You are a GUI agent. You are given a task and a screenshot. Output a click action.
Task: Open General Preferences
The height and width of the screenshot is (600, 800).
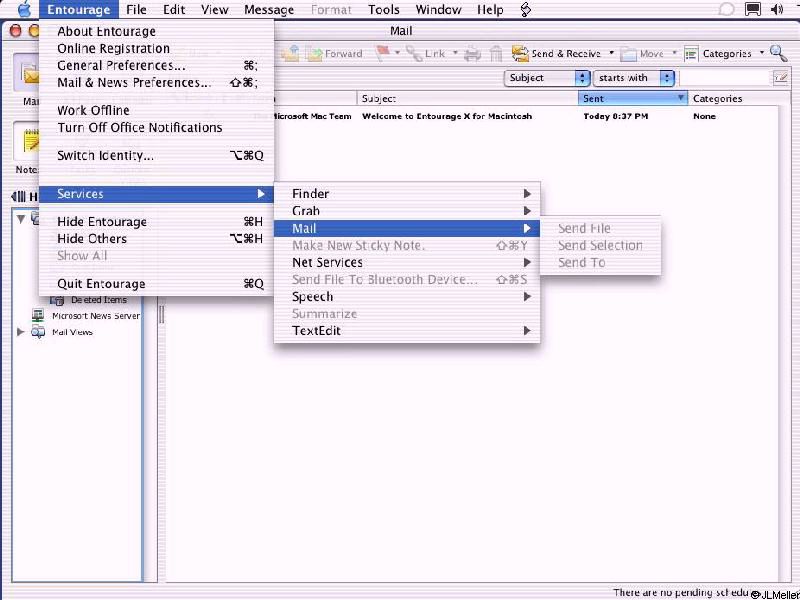point(157,65)
